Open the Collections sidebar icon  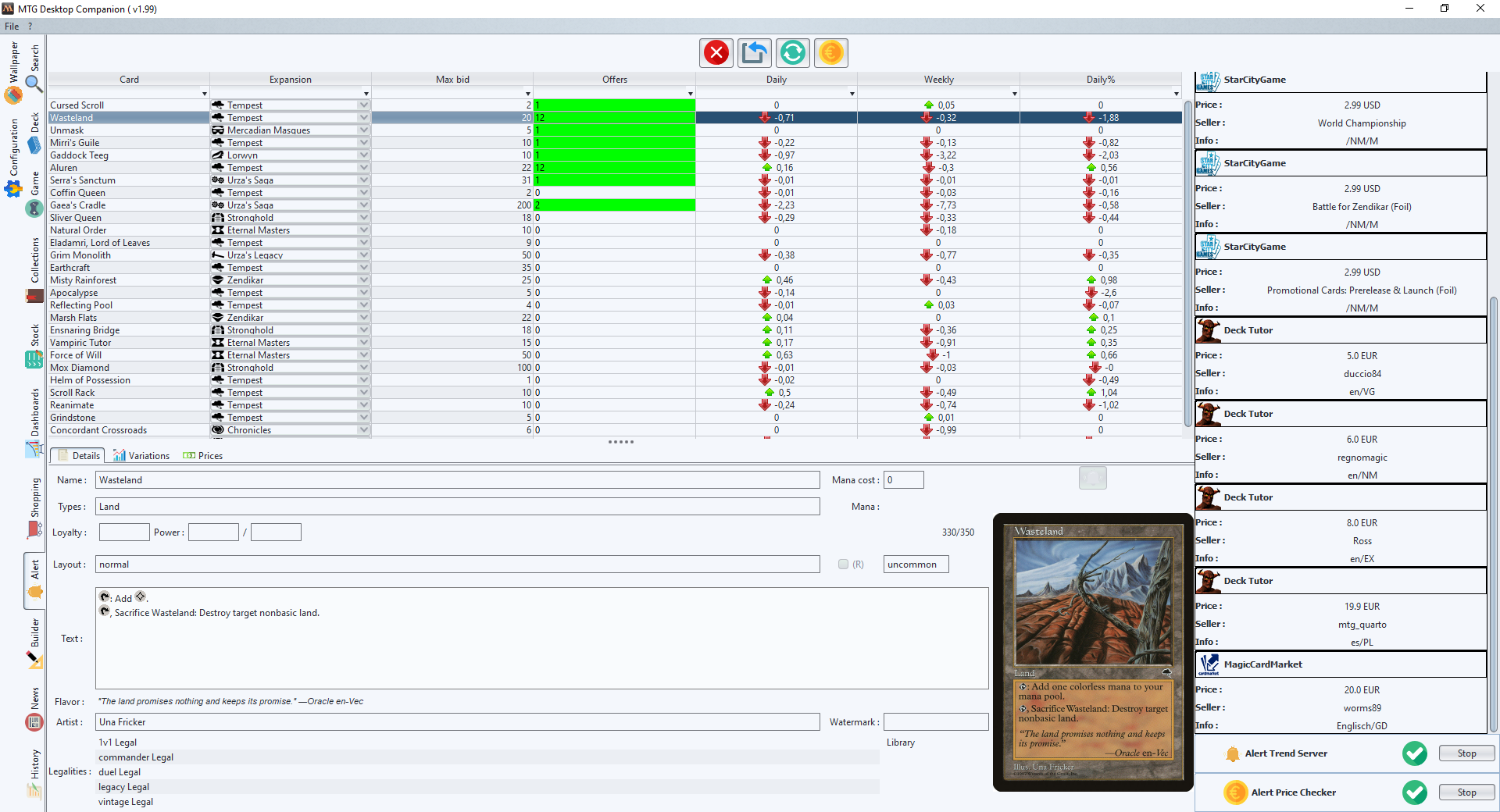pyautogui.click(x=34, y=296)
